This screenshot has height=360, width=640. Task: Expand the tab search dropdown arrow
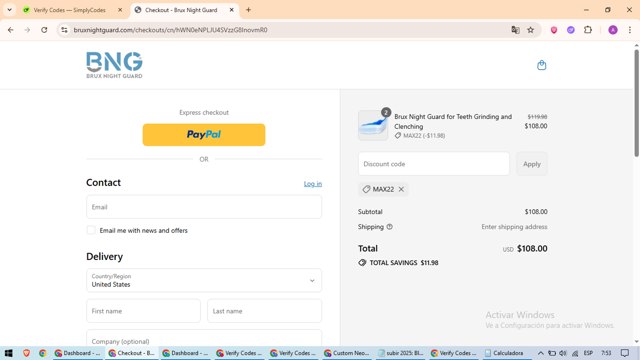(9, 10)
